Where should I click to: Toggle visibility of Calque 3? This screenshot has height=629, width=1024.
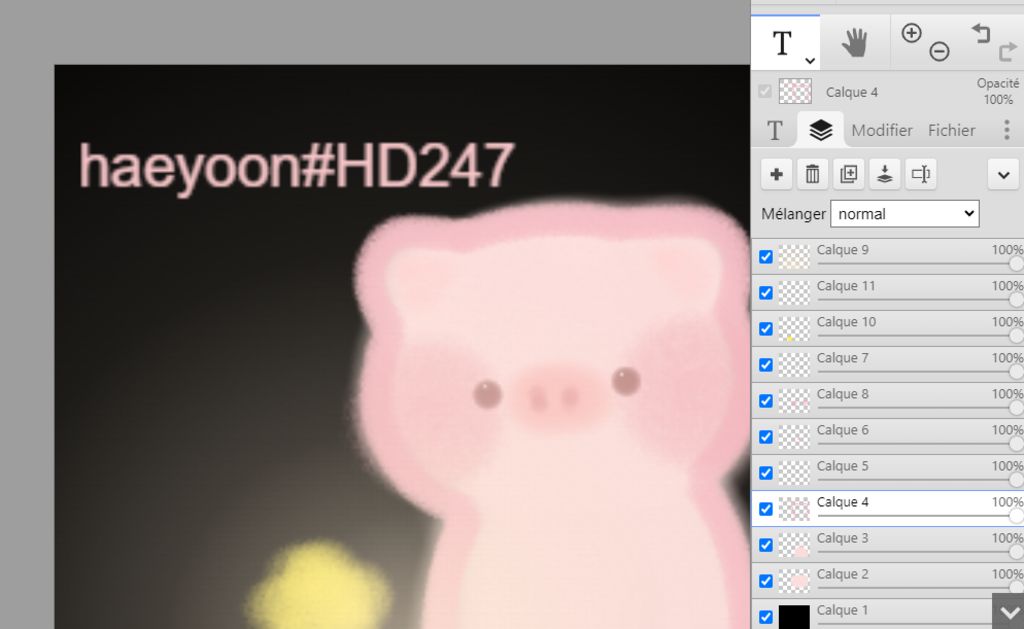point(766,545)
